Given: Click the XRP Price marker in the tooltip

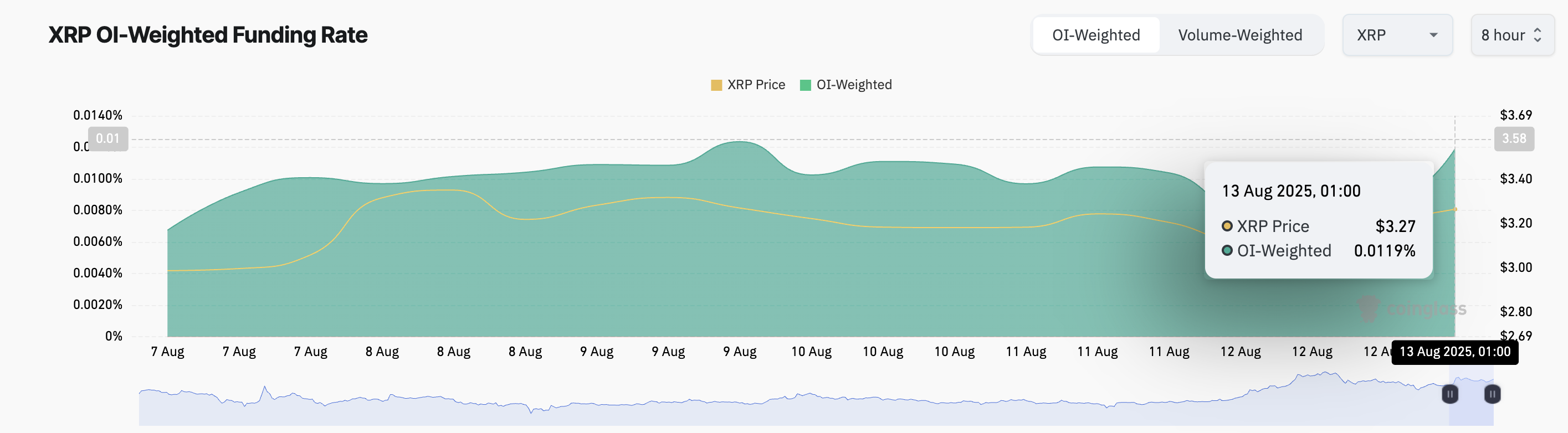Looking at the screenshot, I should pyautogui.click(x=1227, y=226).
